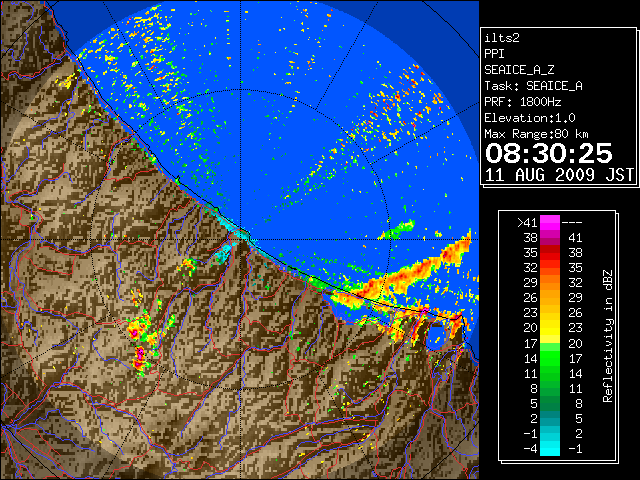Image resolution: width=640 pixels, height=480 pixels.
Task: Pick the swatch between 26 and 29
Action: (x=550, y=298)
